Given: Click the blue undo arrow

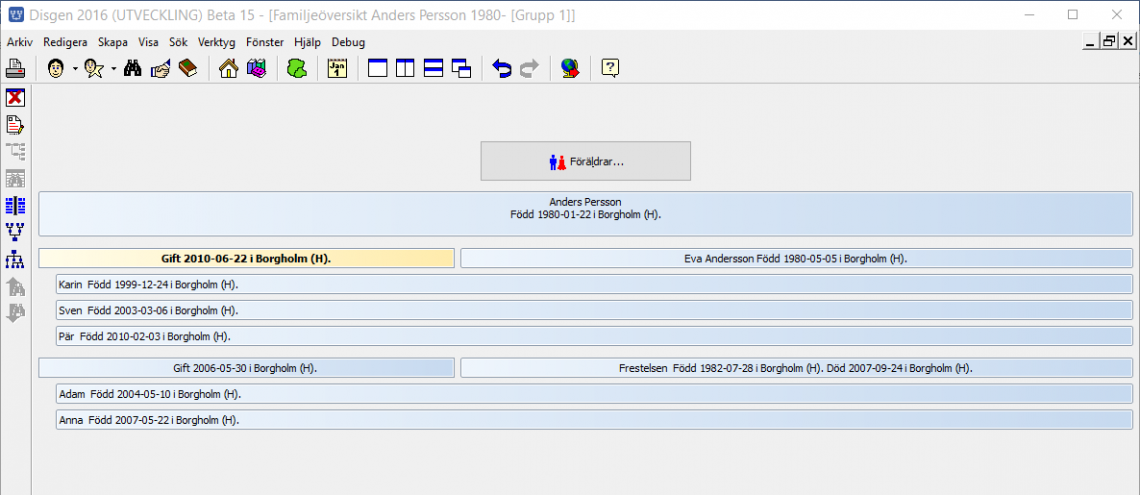Looking at the screenshot, I should point(502,69).
